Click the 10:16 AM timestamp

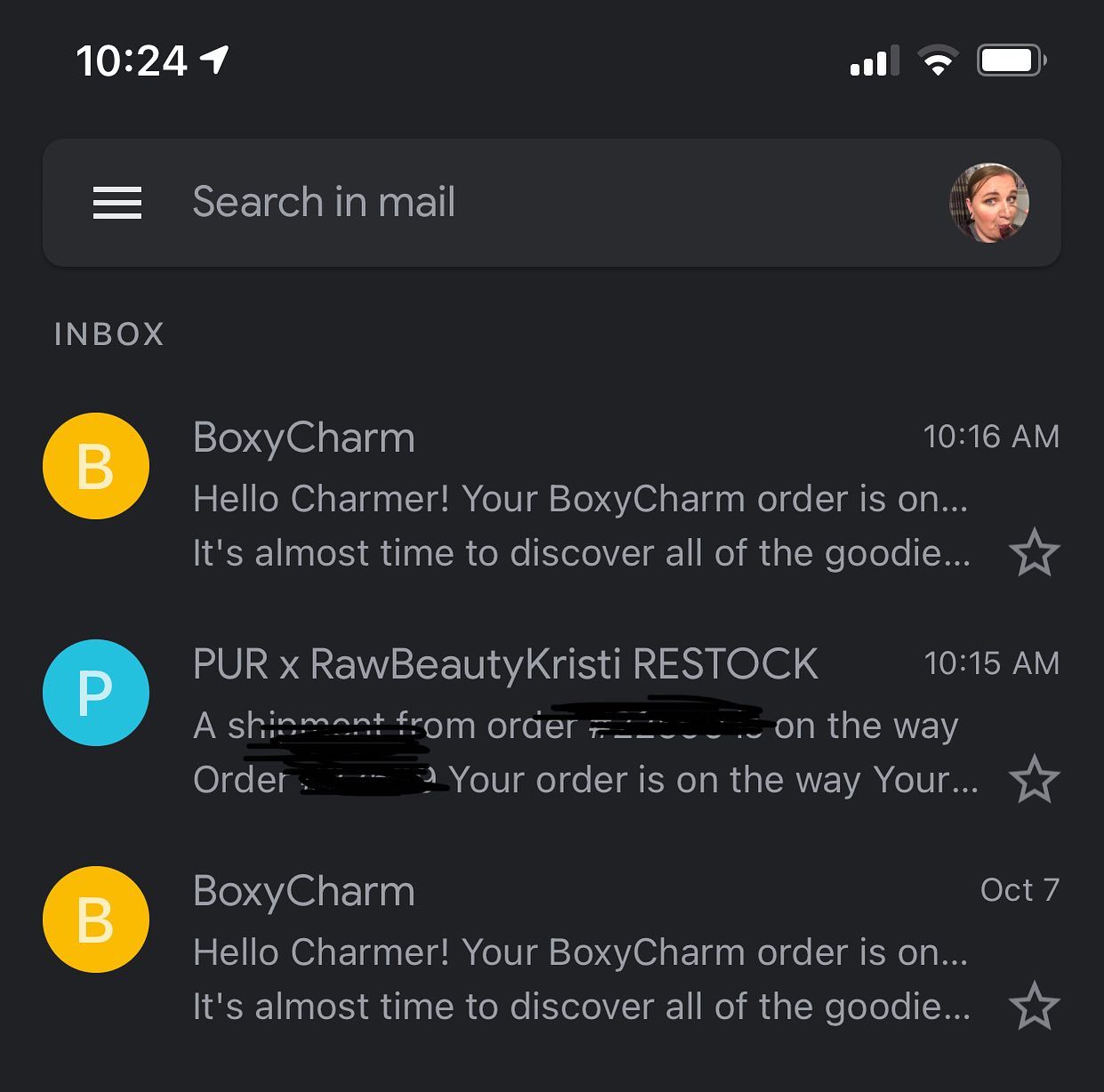992,437
